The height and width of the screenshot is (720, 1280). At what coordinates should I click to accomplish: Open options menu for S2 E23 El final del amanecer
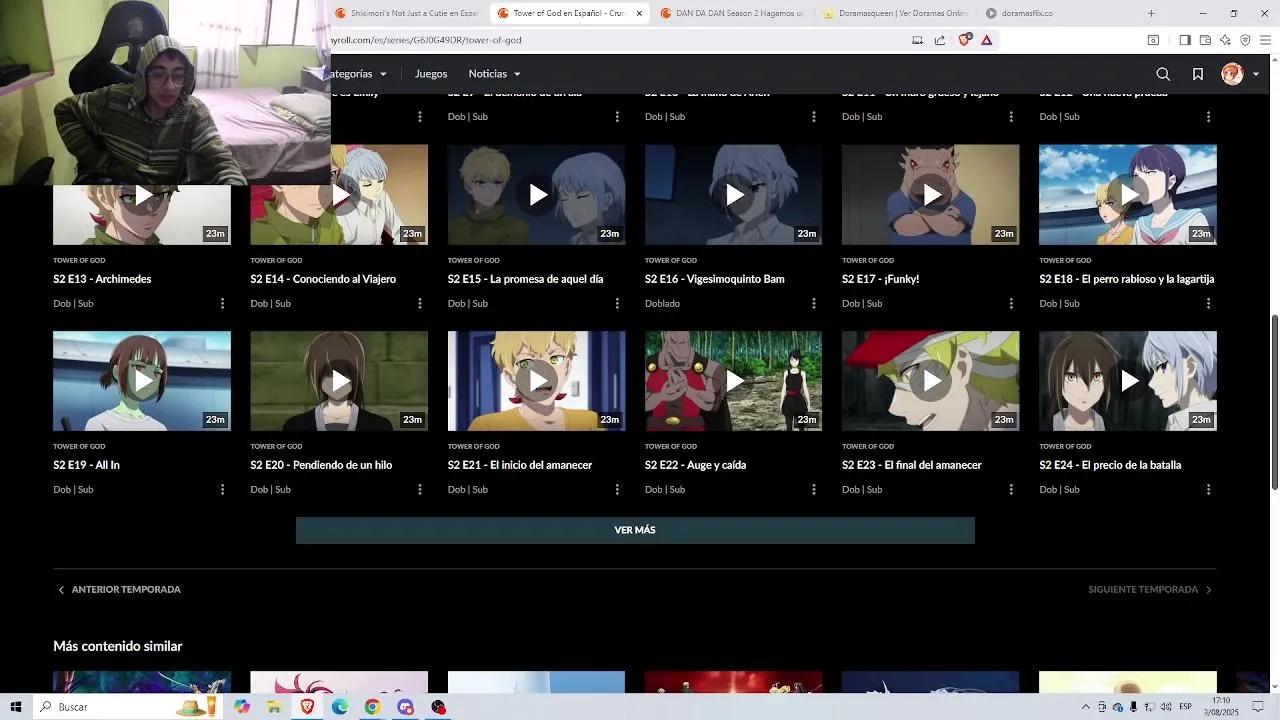point(1010,489)
